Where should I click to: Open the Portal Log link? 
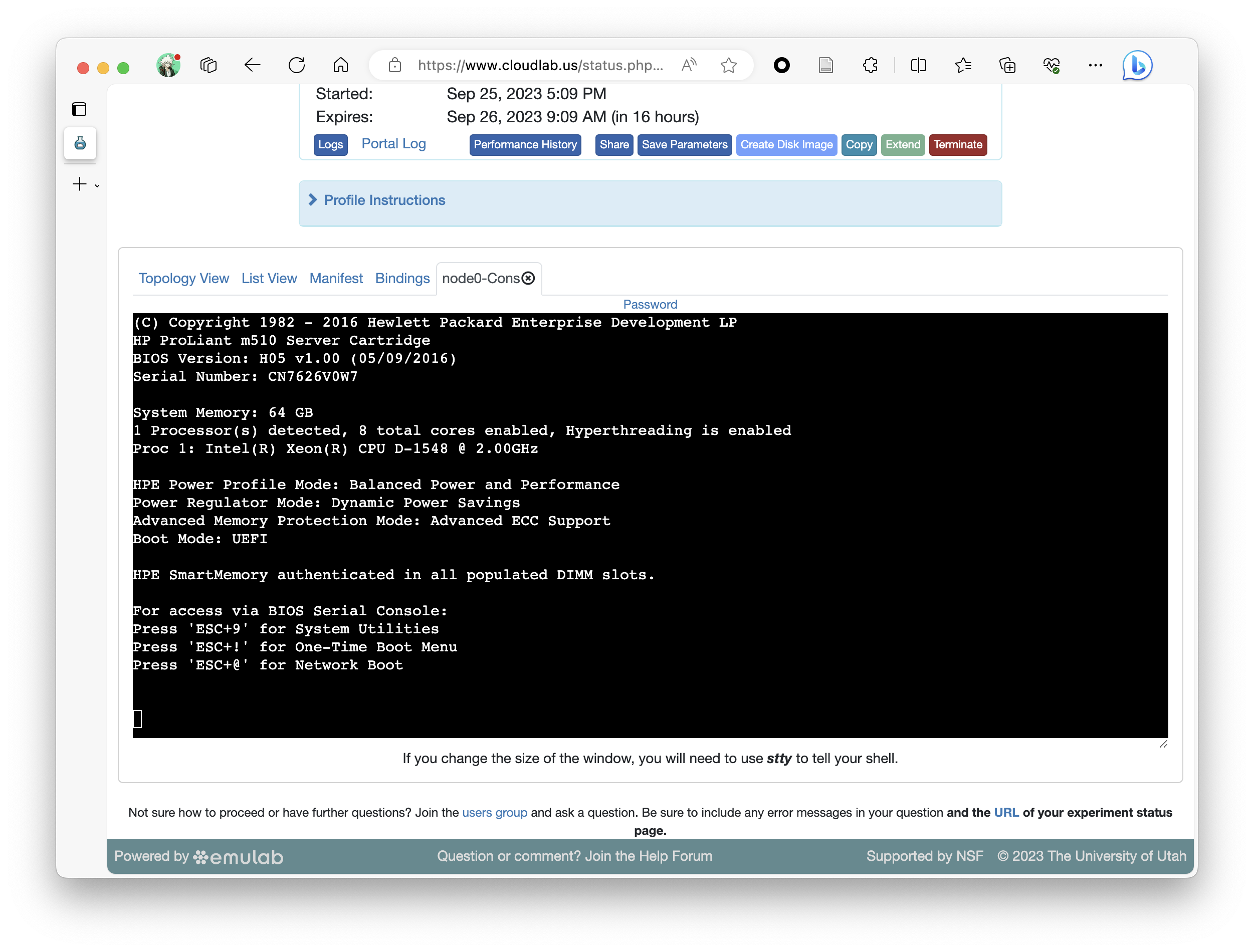(x=393, y=144)
